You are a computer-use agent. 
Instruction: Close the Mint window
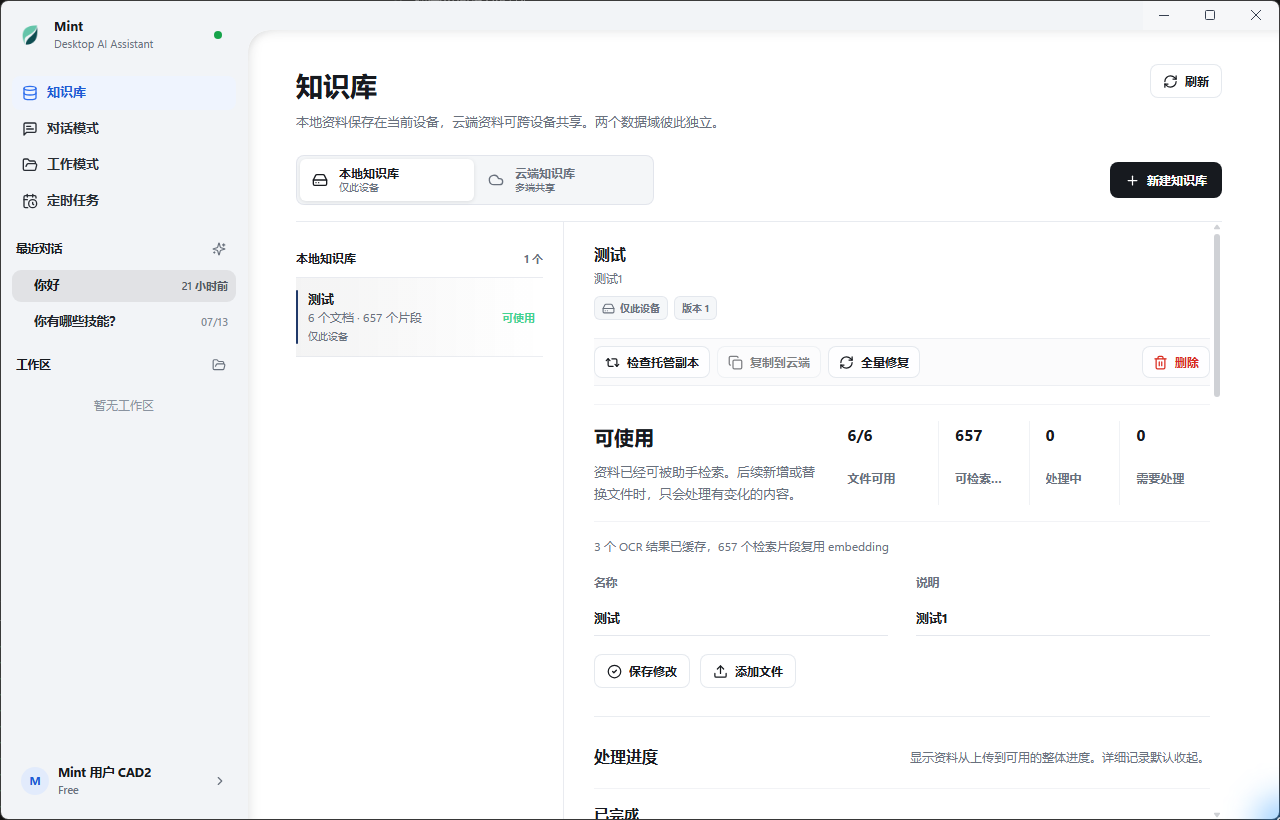(1256, 15)
